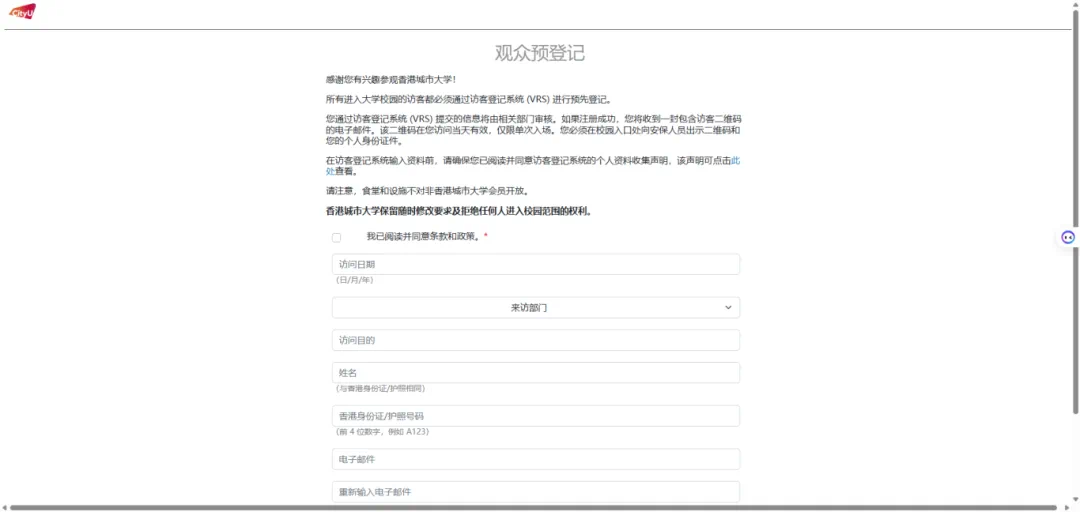Click the vertical scrollbar up arrow
This screenshot has height=512, width=1080.
tap(1075, 5)
